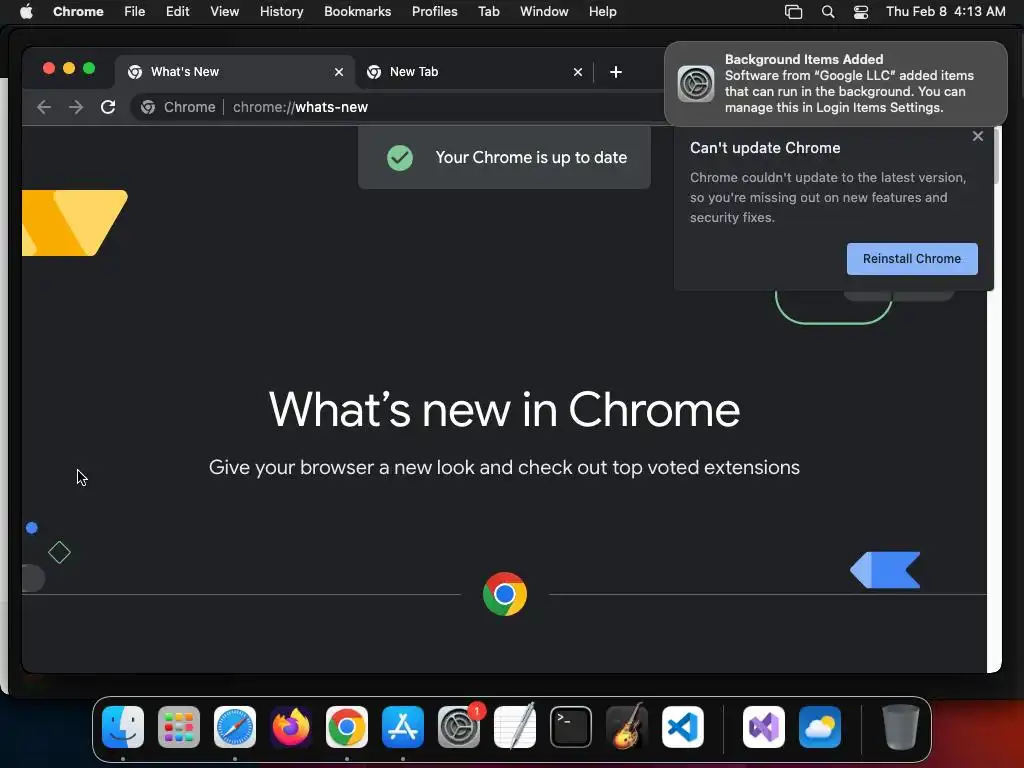The image size is (1024, 768).
Task: Close the New Tab tab
Action: click(578, 72)
